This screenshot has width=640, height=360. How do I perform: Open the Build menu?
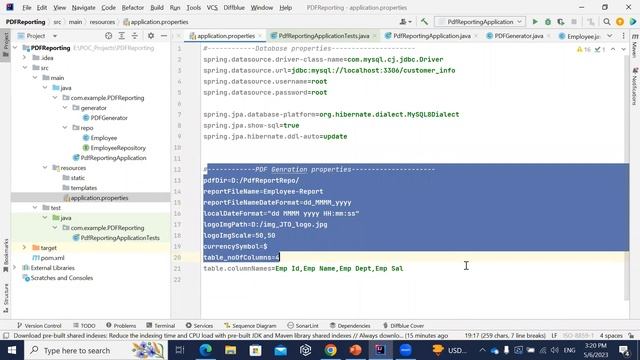point(157,7)
